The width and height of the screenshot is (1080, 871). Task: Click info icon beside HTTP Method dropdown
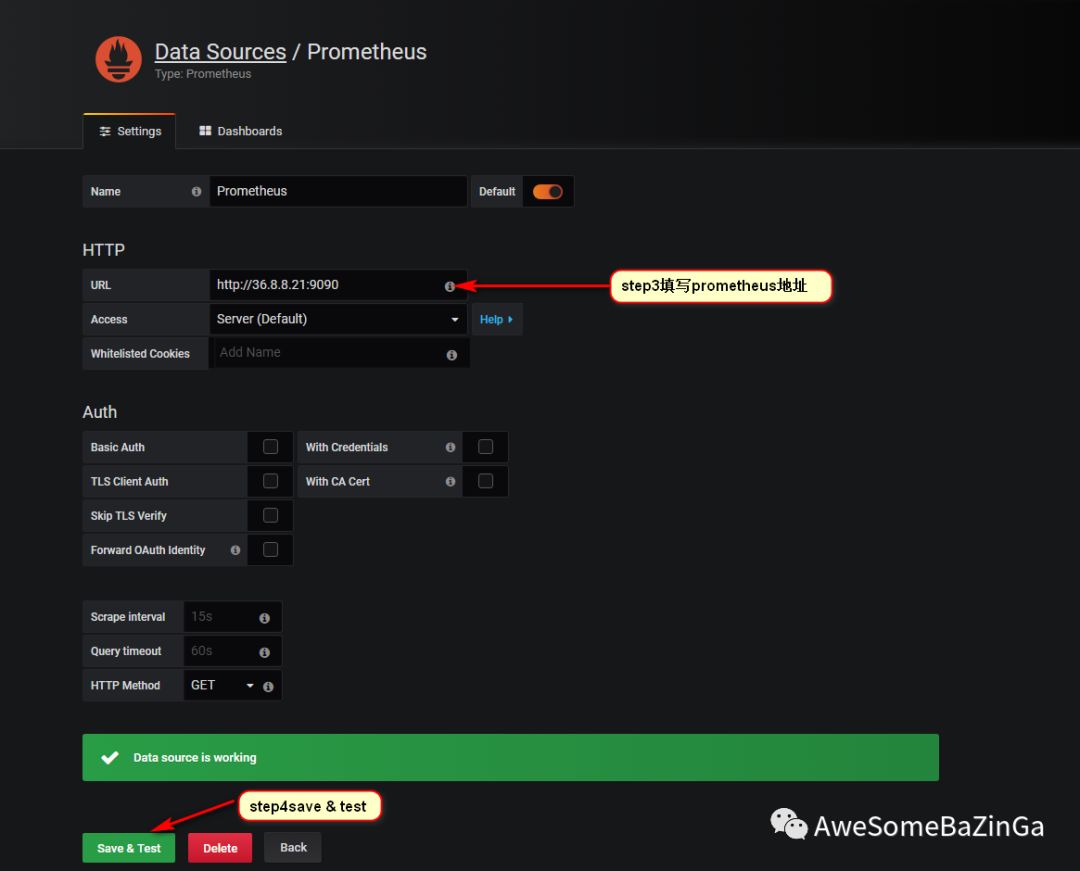pyautogui.click(x=268, y=686)
